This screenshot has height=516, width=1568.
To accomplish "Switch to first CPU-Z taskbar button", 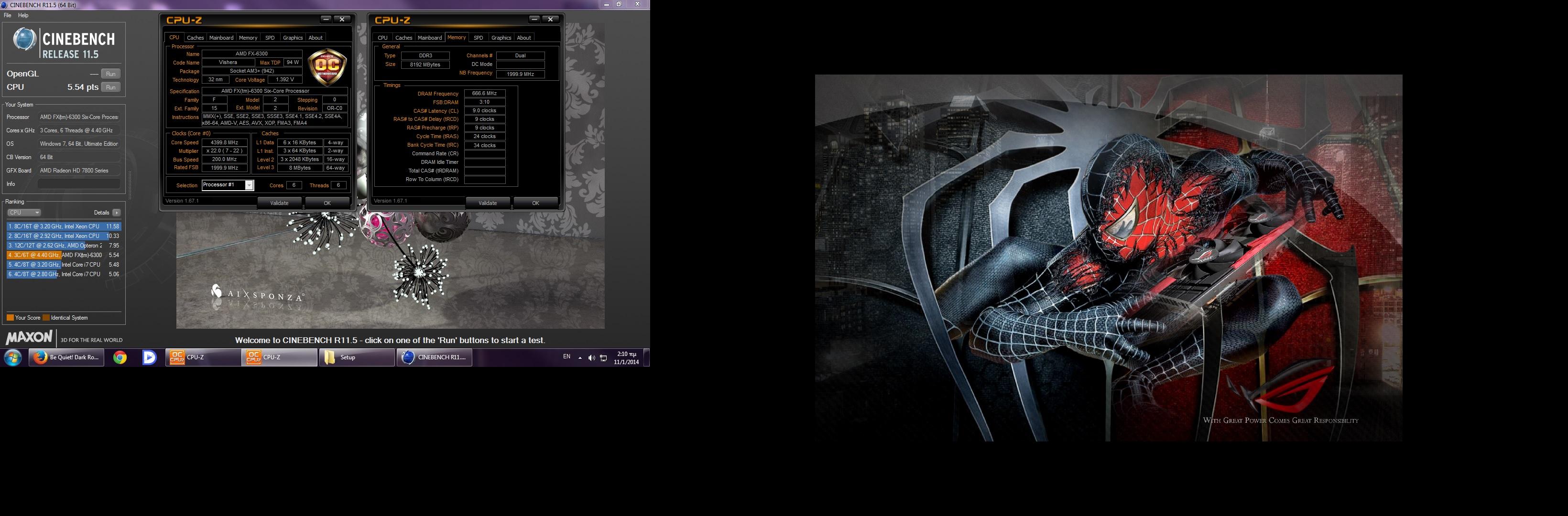I will click(x=203, y=357).
